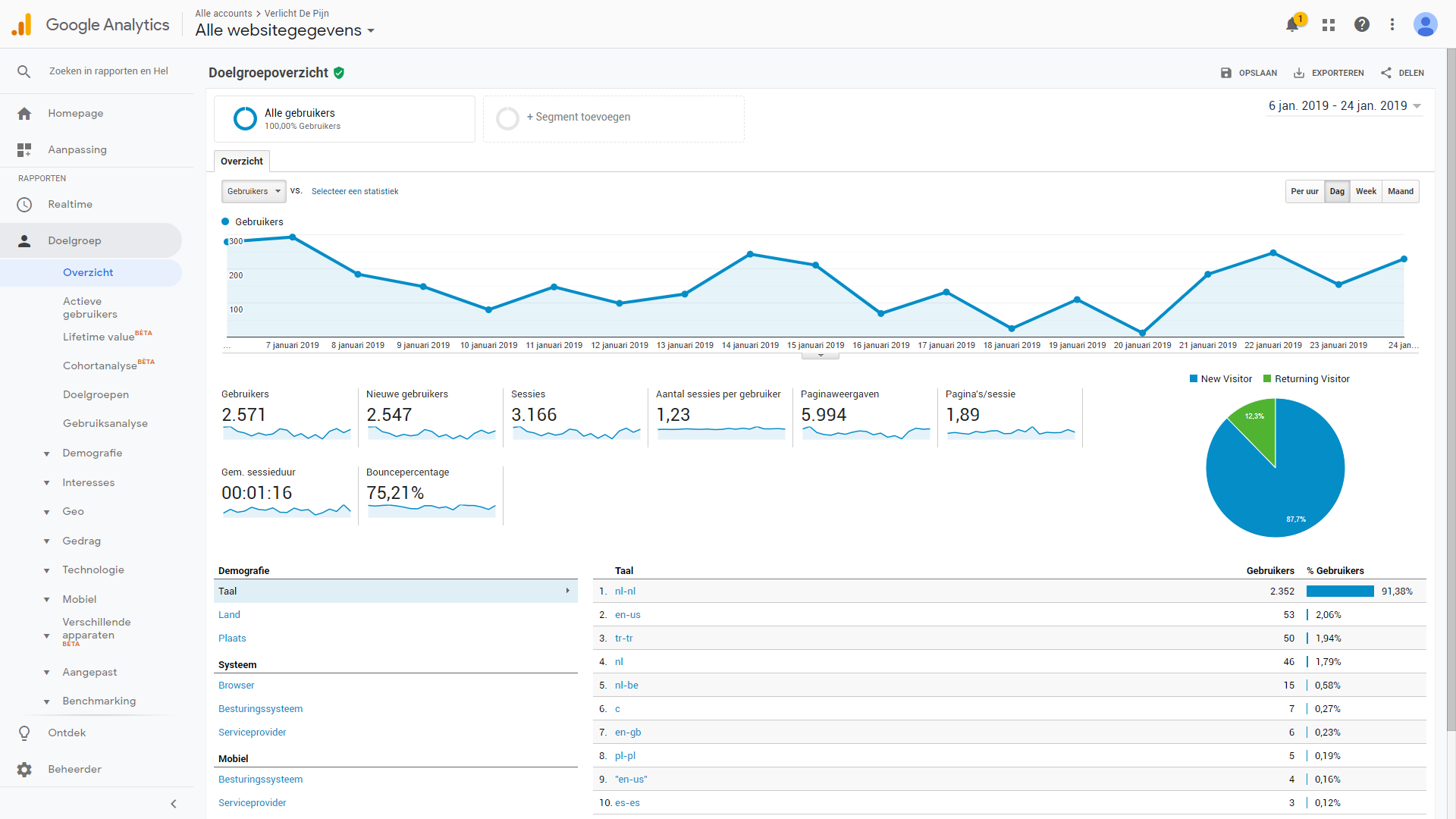Click the green verified shield icon
The height and width of the screenshot is (819, 1456).
coord(339,73)
